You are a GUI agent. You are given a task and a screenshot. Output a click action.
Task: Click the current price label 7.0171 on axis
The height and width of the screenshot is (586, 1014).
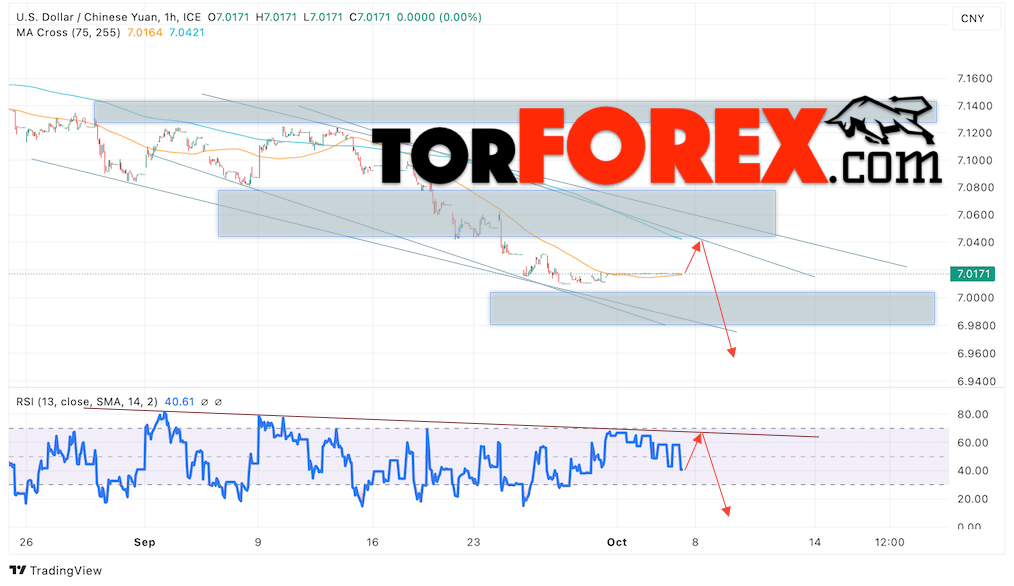(972, 274)
